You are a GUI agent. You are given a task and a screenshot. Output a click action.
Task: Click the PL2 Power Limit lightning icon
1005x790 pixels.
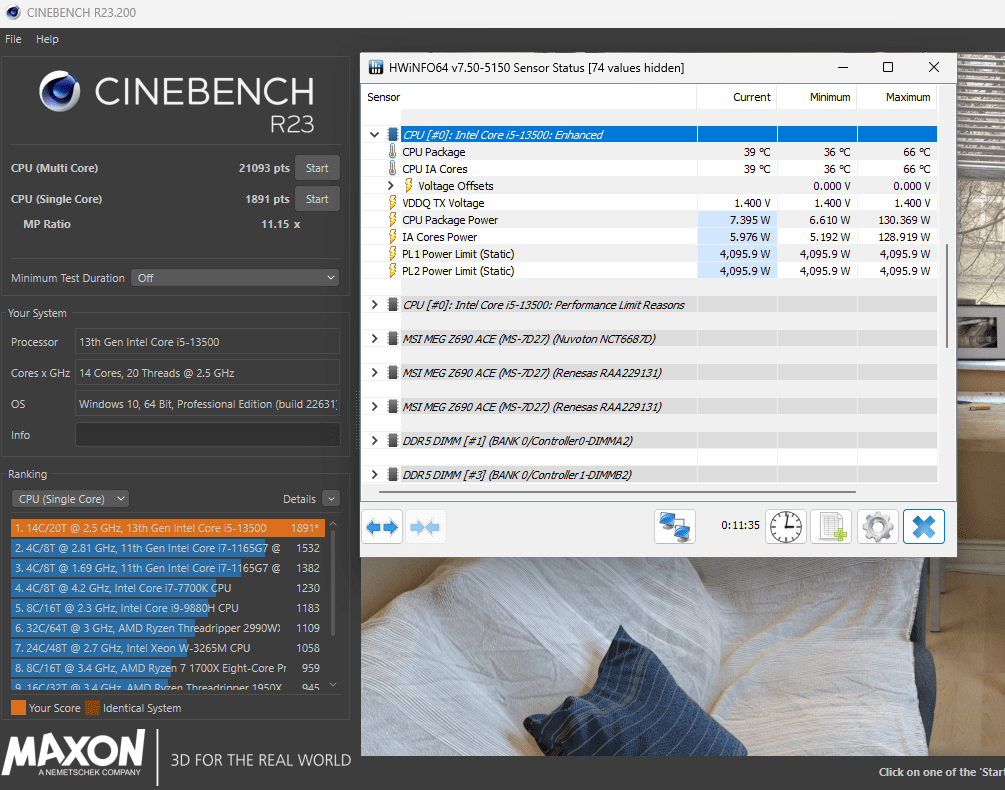pos(392,270)
